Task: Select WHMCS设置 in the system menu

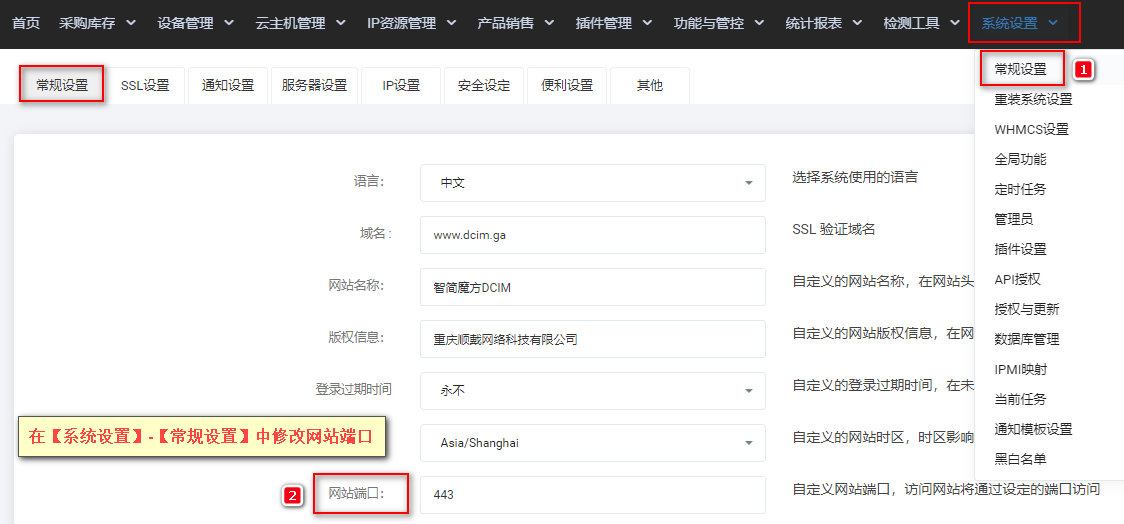Action: pos(1032,130)
